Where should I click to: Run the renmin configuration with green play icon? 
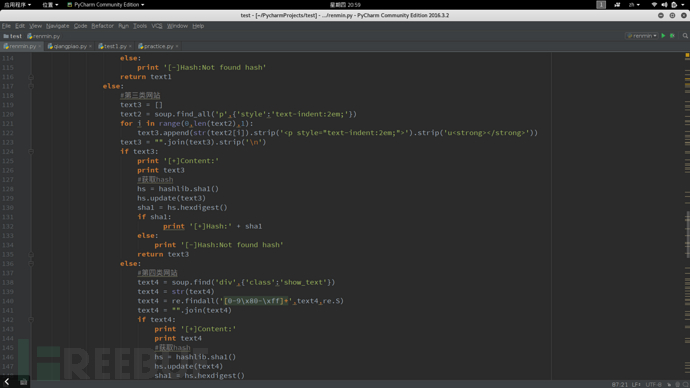663,36
